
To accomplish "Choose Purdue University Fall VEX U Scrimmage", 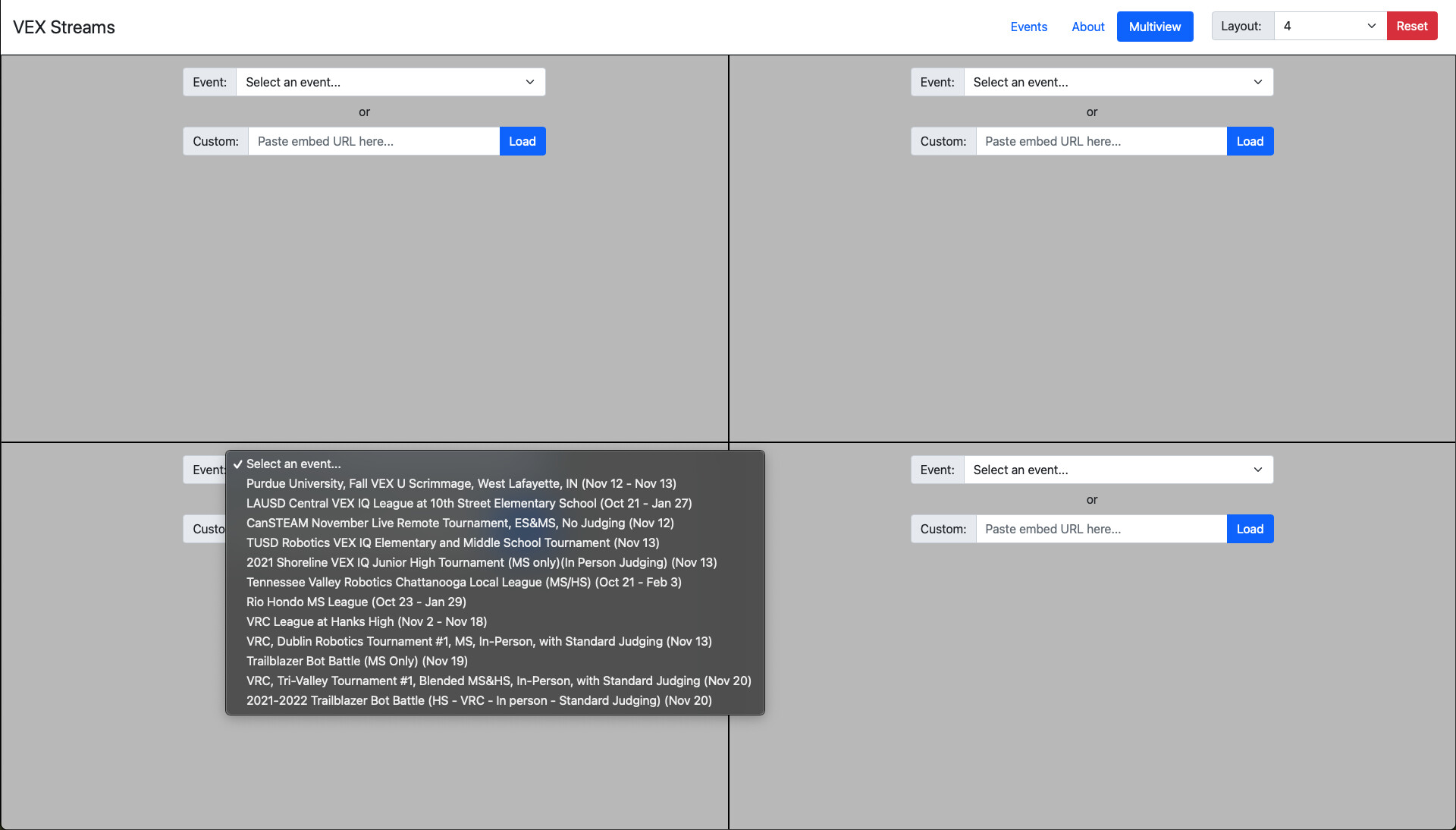I will click(461, 483).
